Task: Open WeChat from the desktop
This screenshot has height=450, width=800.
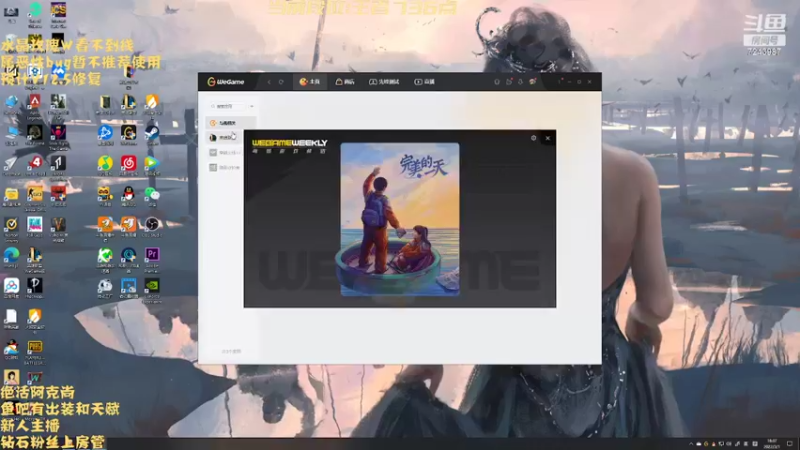Action: coord(152,196)
